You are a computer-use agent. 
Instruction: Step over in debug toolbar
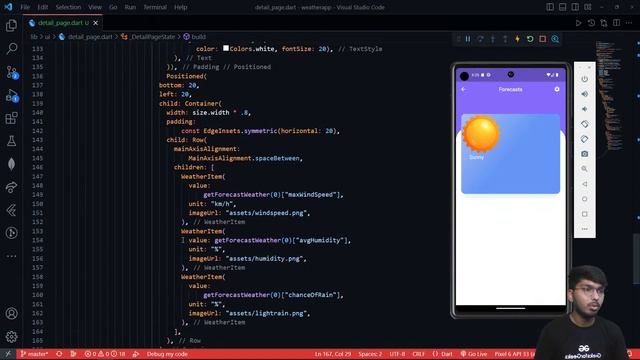pyautogui.click(x=480, y=39)
